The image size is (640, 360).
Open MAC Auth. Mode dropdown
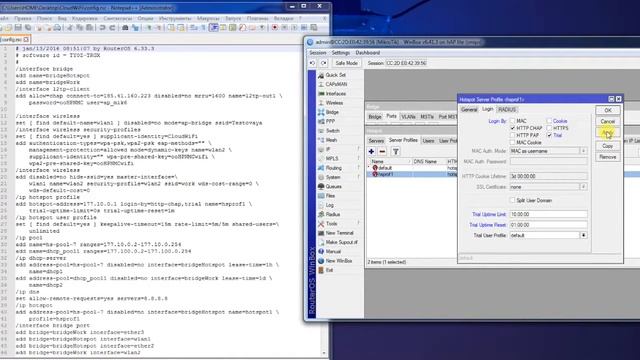click(x=584, y=151)
